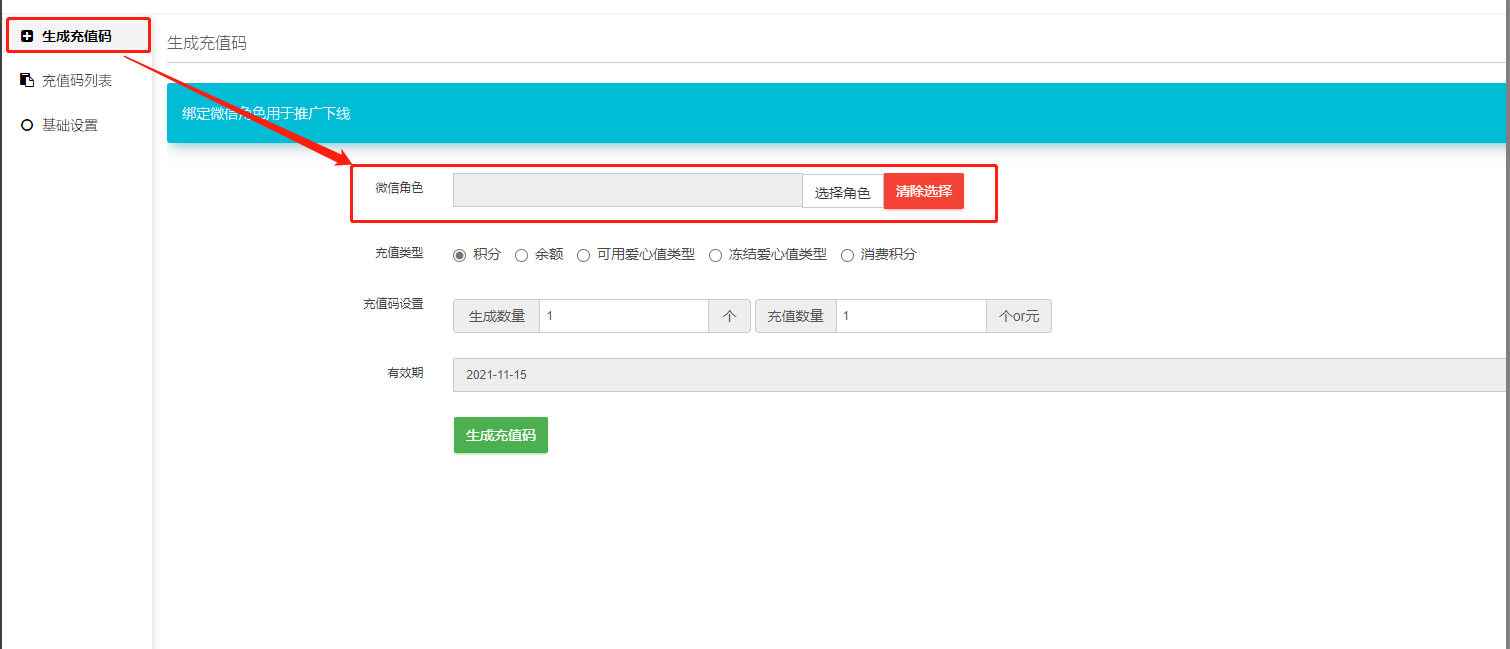This screenshot has height=649, width=1510.
Task: Focus the 生成数量 number input
Action: tap(623, 316)
